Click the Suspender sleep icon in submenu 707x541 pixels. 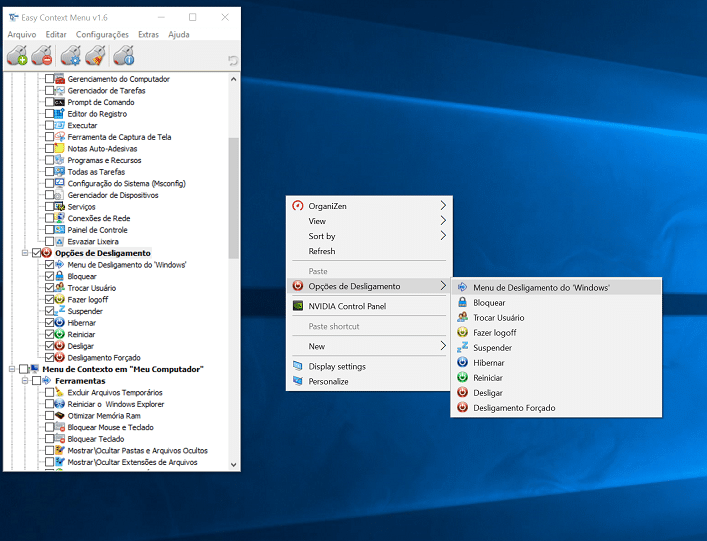click(462, 347)
